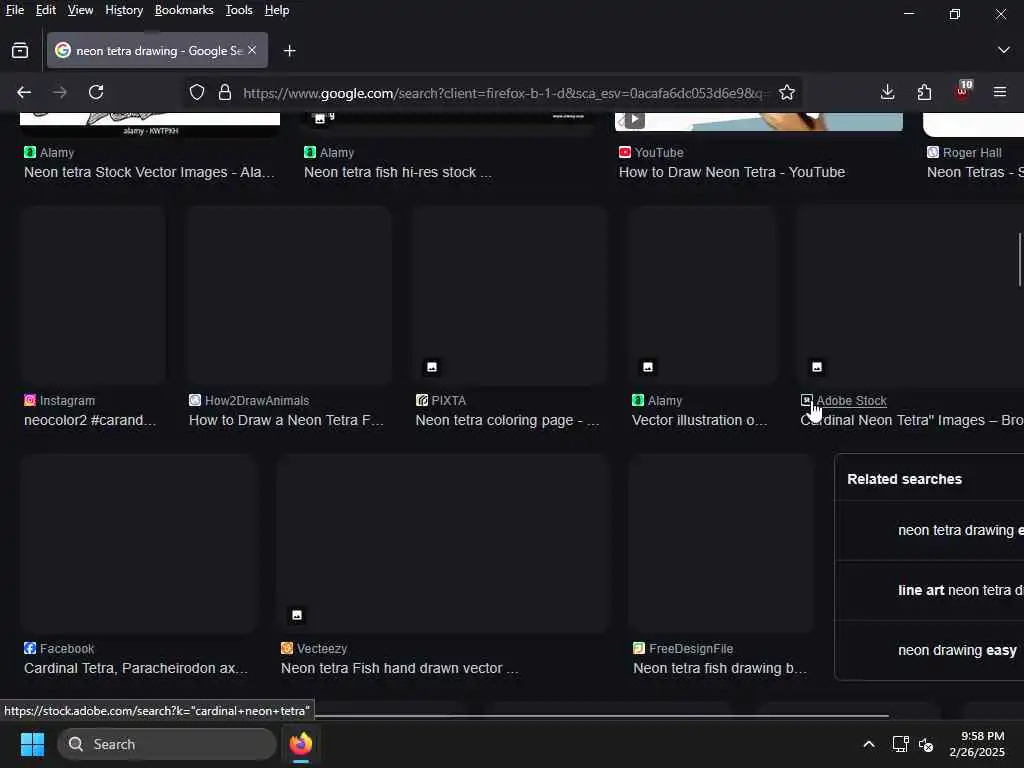
Task: Select the first related search neon tetra drawing
Action: point(930,530)
